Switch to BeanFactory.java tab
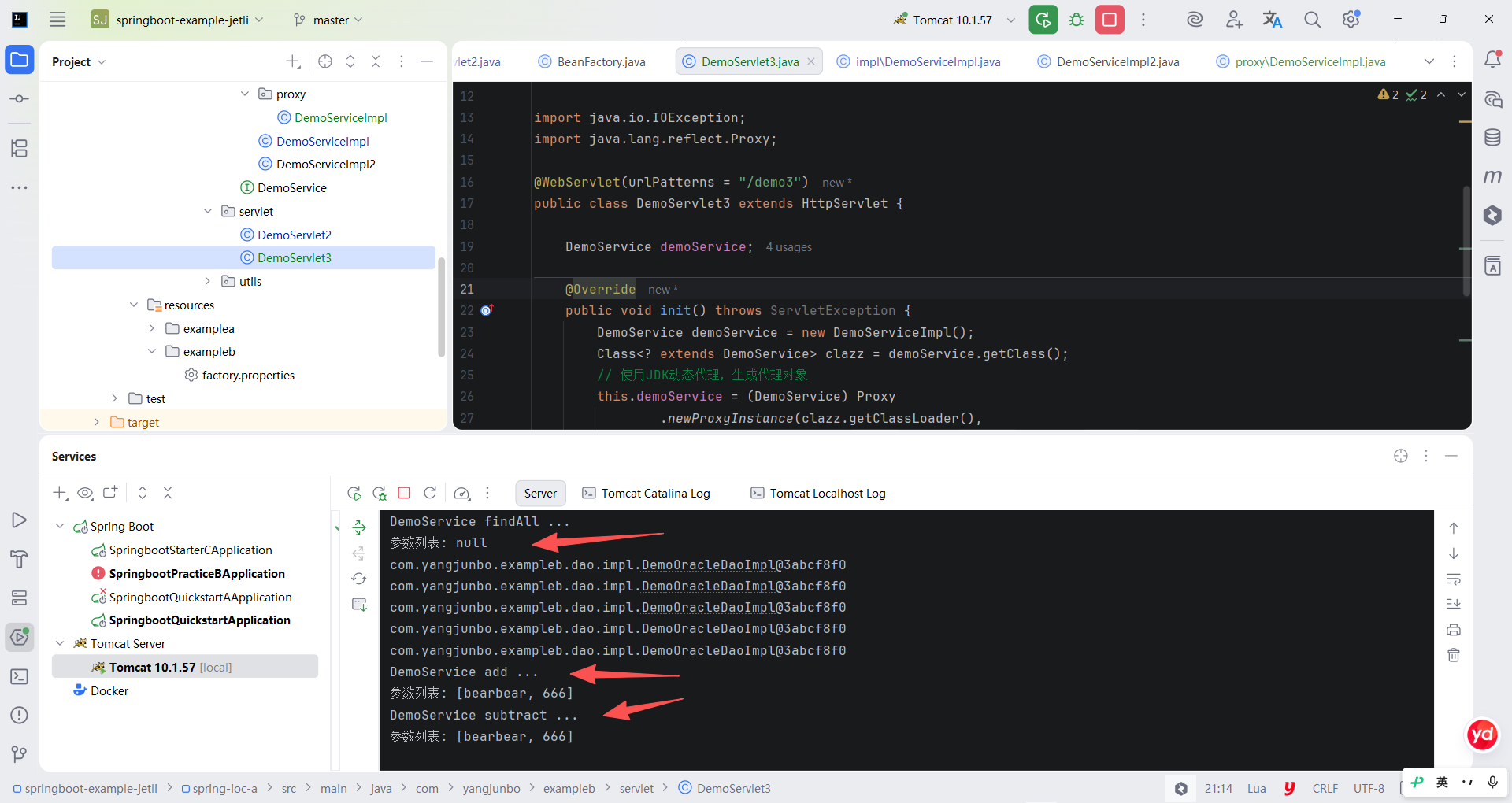Viewport: 1512px width, 803px height. point(592,61)
